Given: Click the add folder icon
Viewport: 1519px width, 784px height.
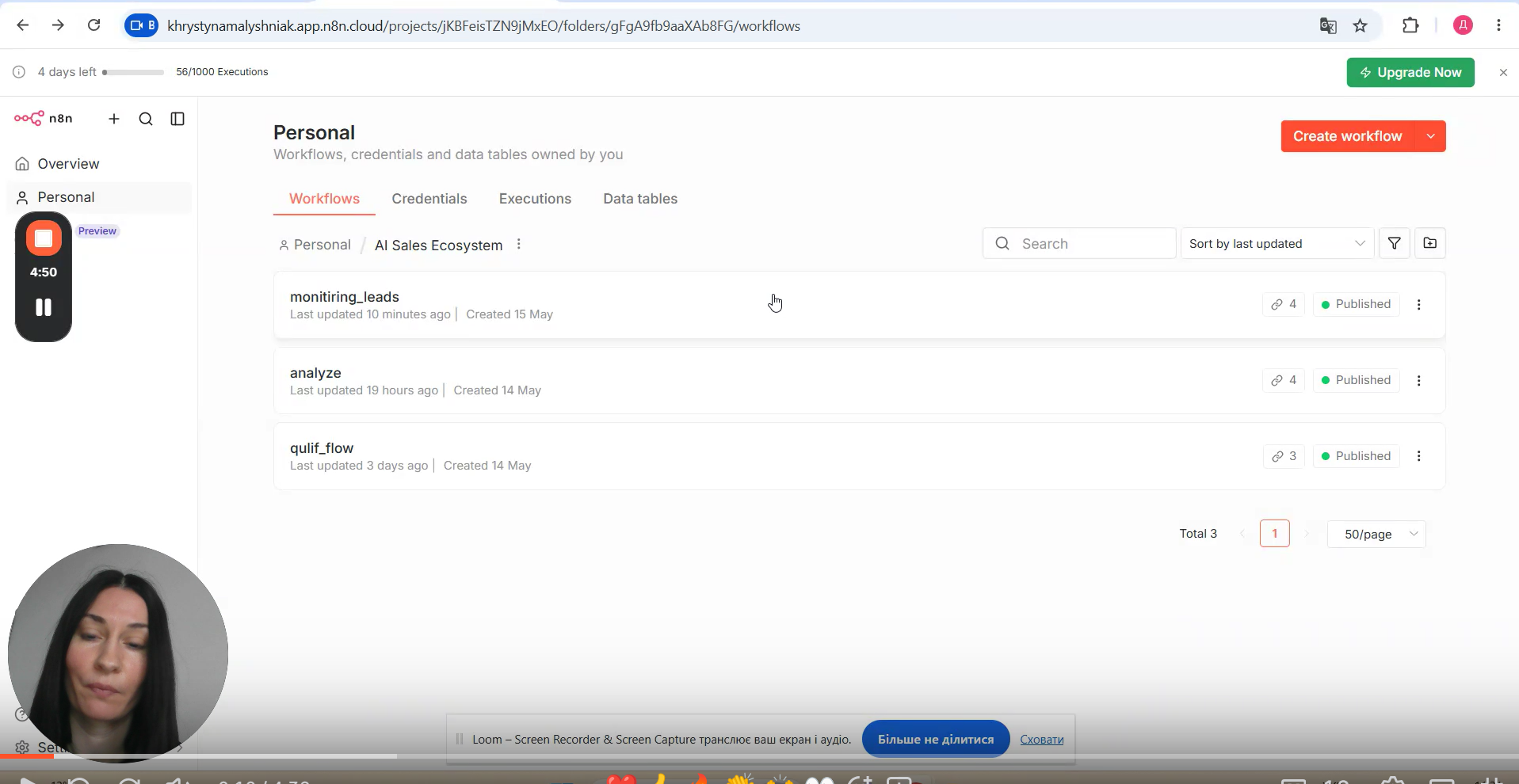Looking at the screenshot, I should point(1430,243).
